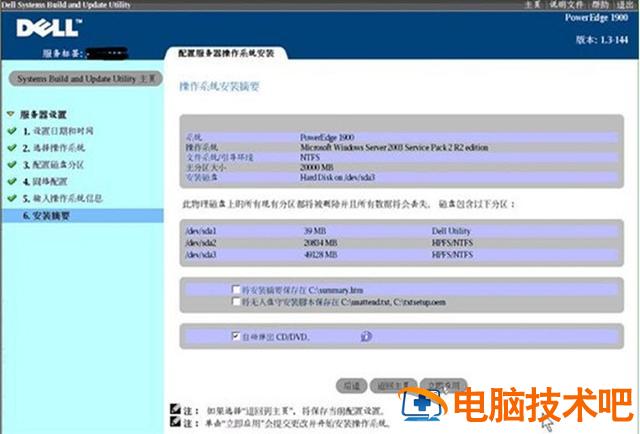
Task: Click the /dev/sda1 partition row
Action: coord(402,231)
